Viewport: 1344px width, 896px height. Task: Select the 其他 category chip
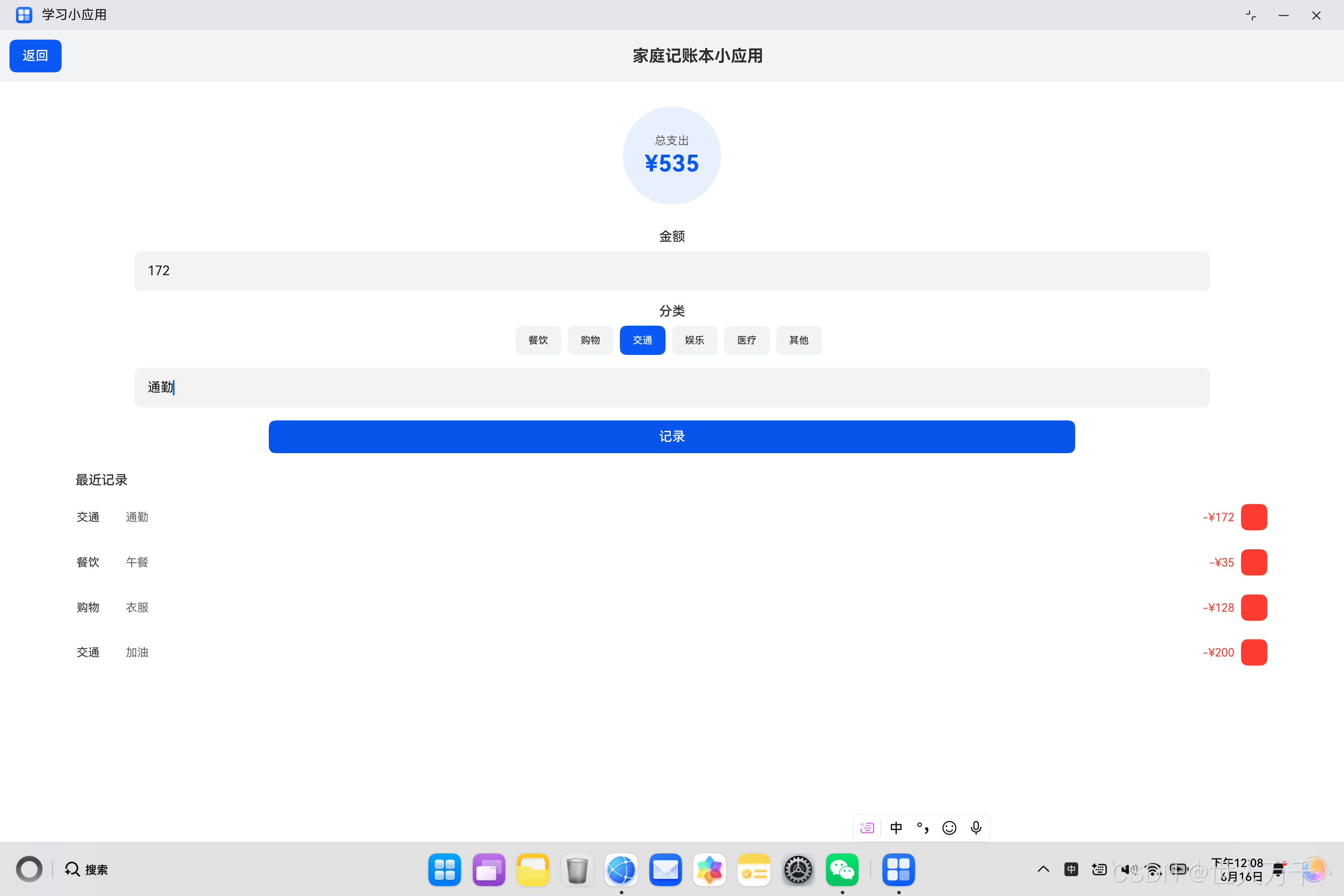[798, 341]
